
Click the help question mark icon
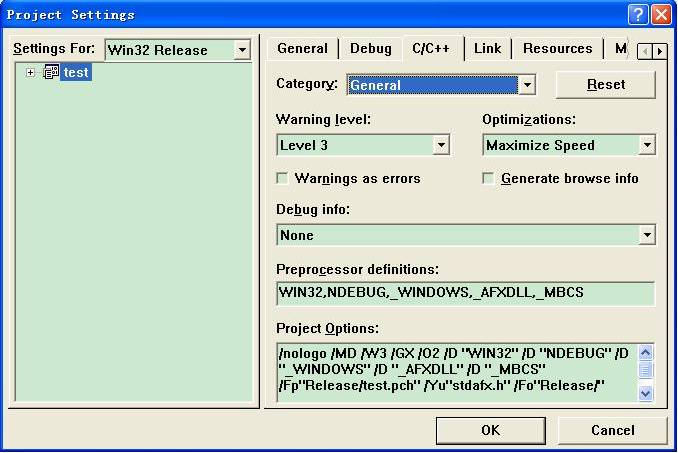pos(638,14)
